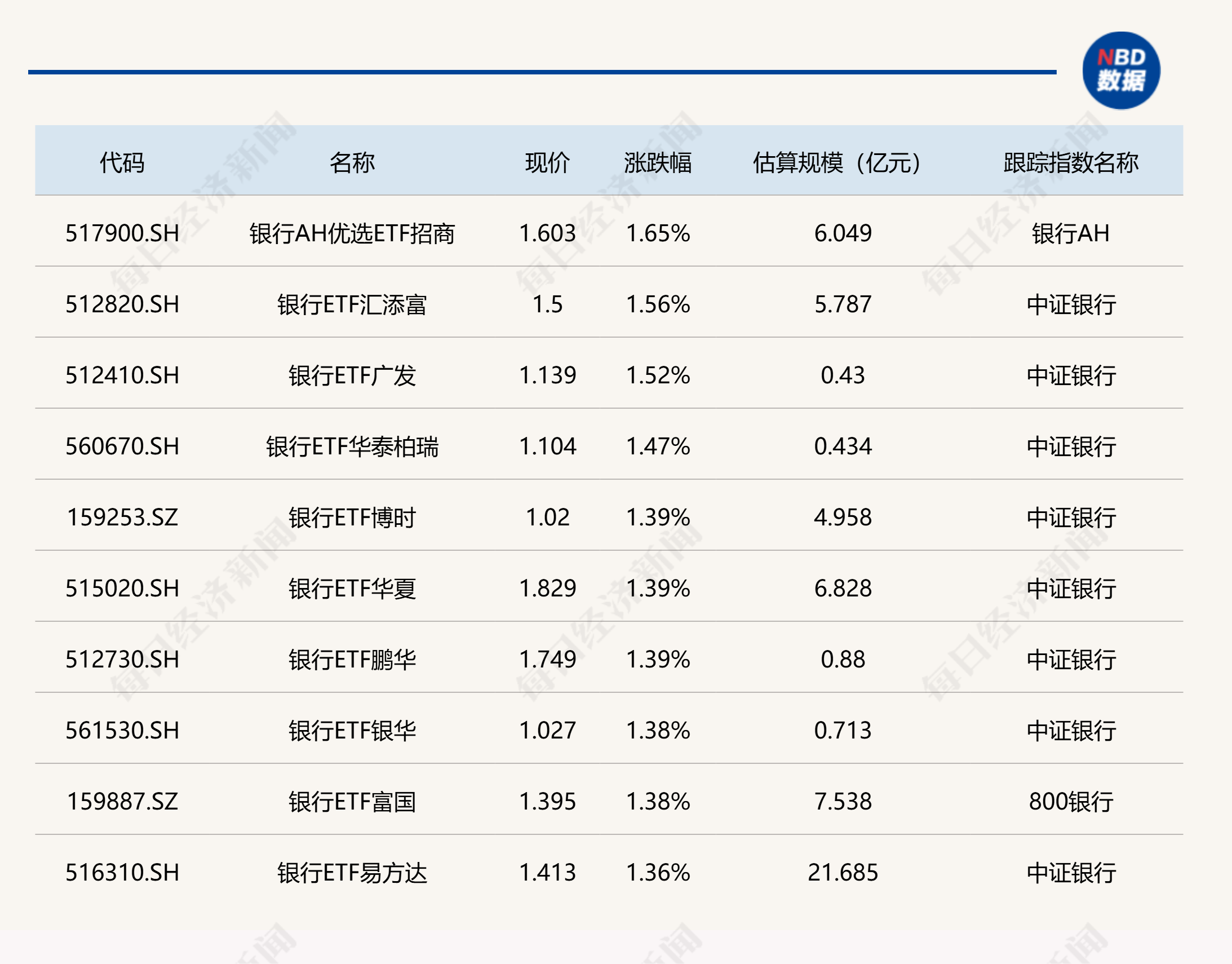
Task: Click the index name 800银行
Action: [1071, 802]
